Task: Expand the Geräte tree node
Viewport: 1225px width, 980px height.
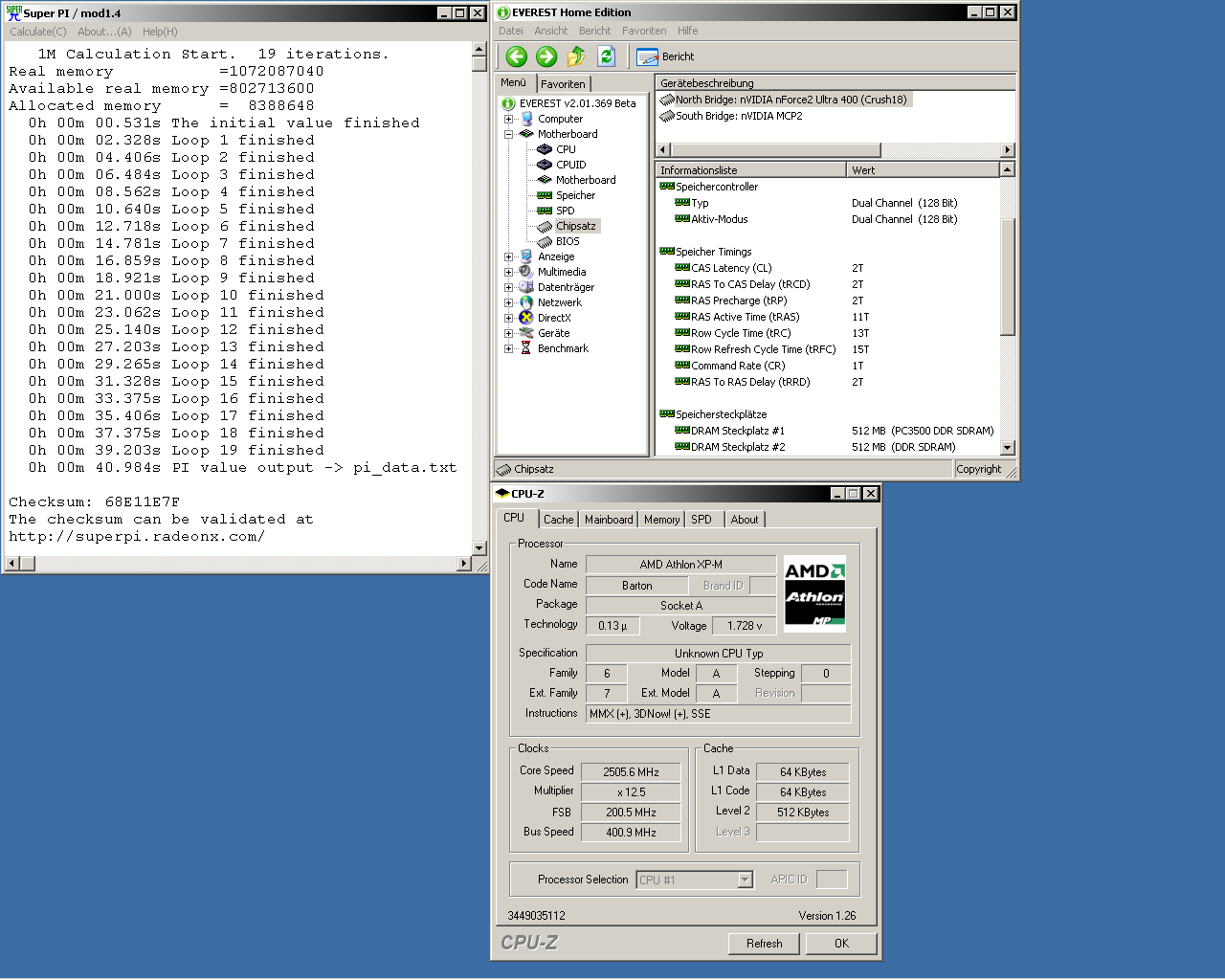Action: click(x=509, y=333)
